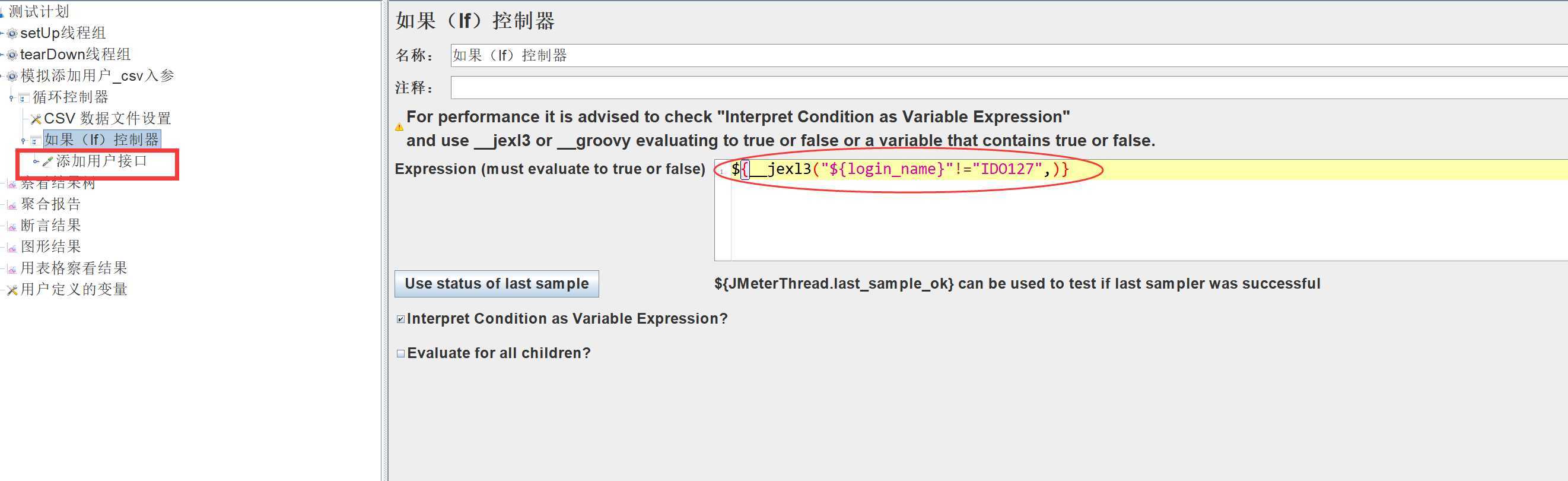Collapse the 循环控制器 tree node
Image resolution: width=1568 pixels, height=481 pixels.
coord(11,97)
